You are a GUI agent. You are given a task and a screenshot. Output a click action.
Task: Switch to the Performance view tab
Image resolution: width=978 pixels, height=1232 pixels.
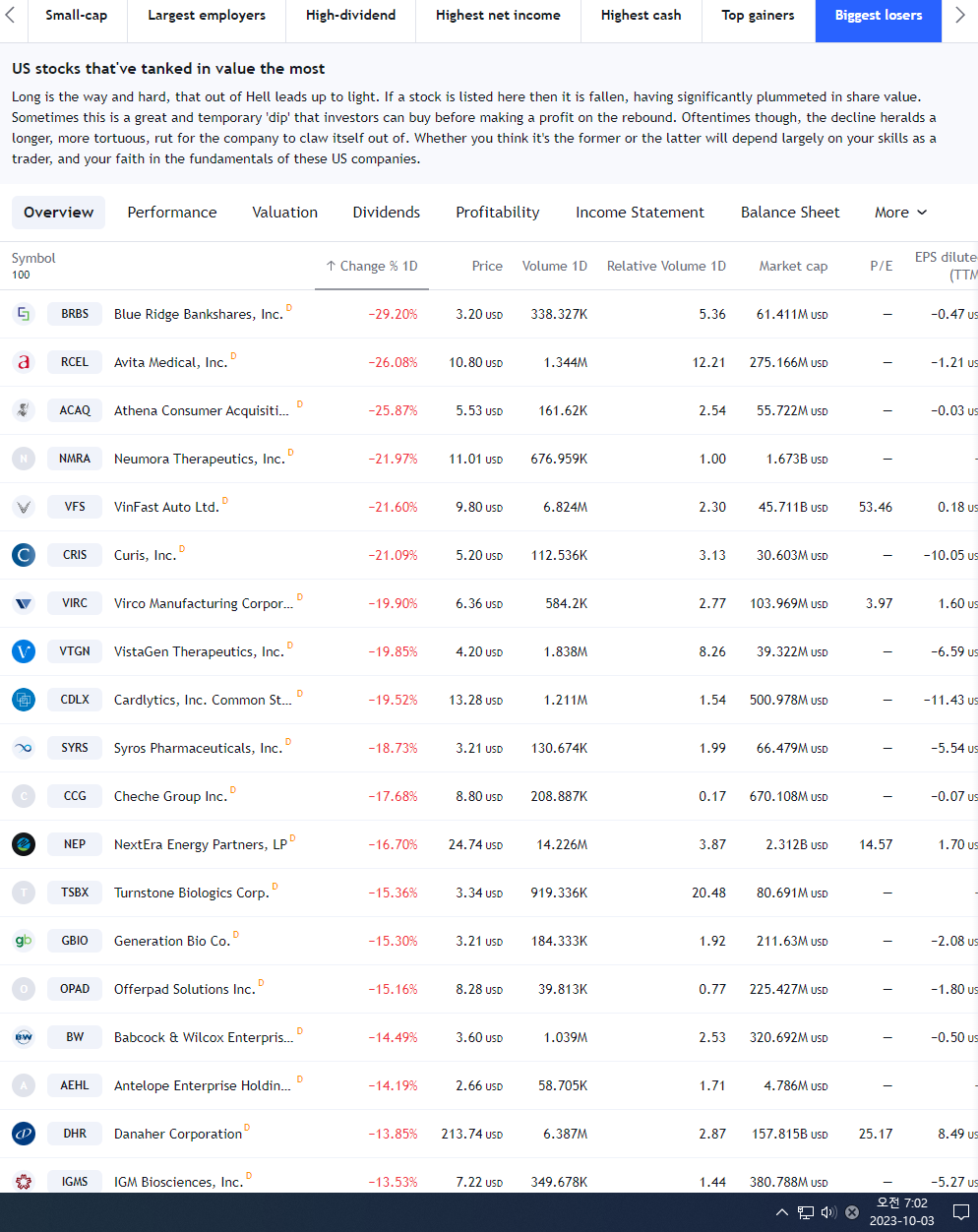coord(172,213)
